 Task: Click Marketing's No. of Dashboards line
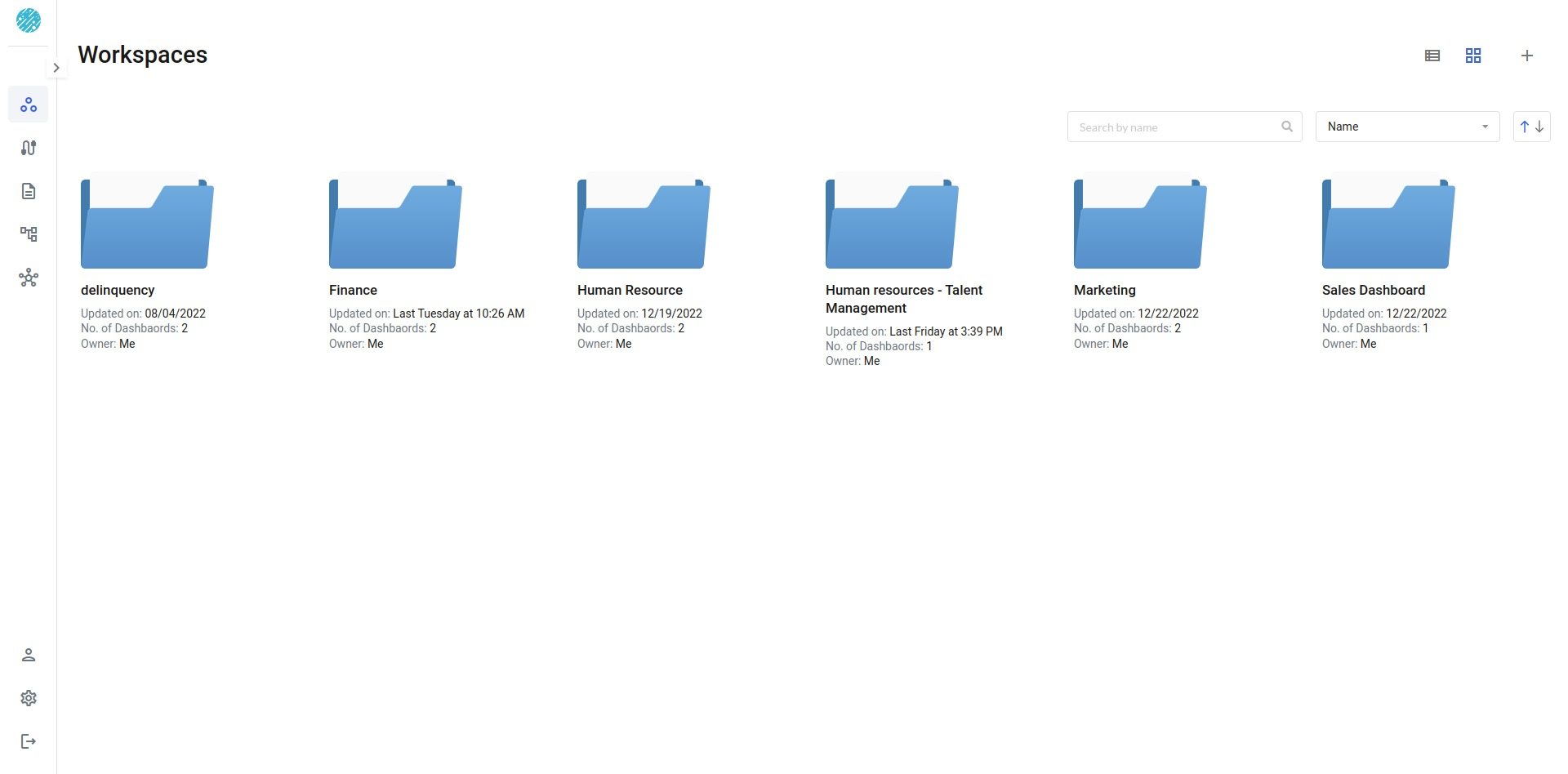pos(1128,328)
